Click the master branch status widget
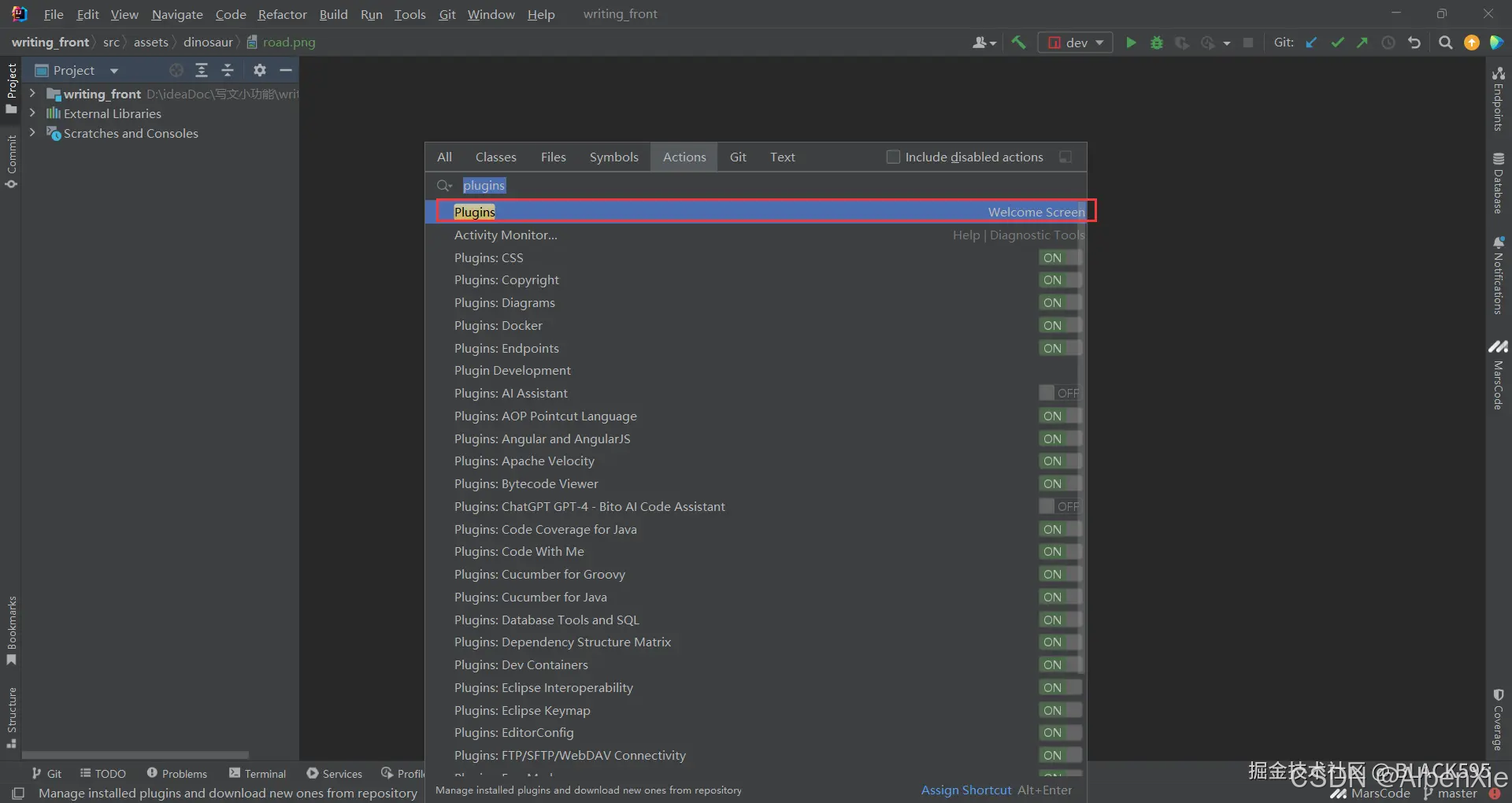The image size is (1512, 803). point(1449,794)
